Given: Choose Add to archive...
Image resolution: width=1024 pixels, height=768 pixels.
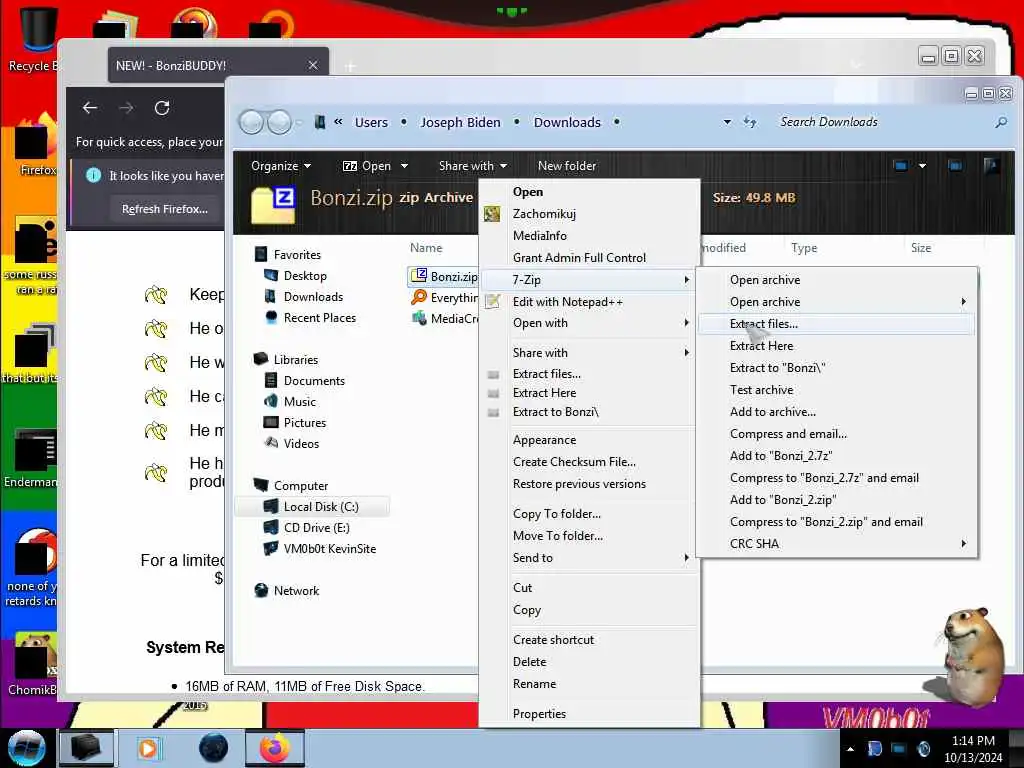Looking at the screenshot, I should 837,411.
